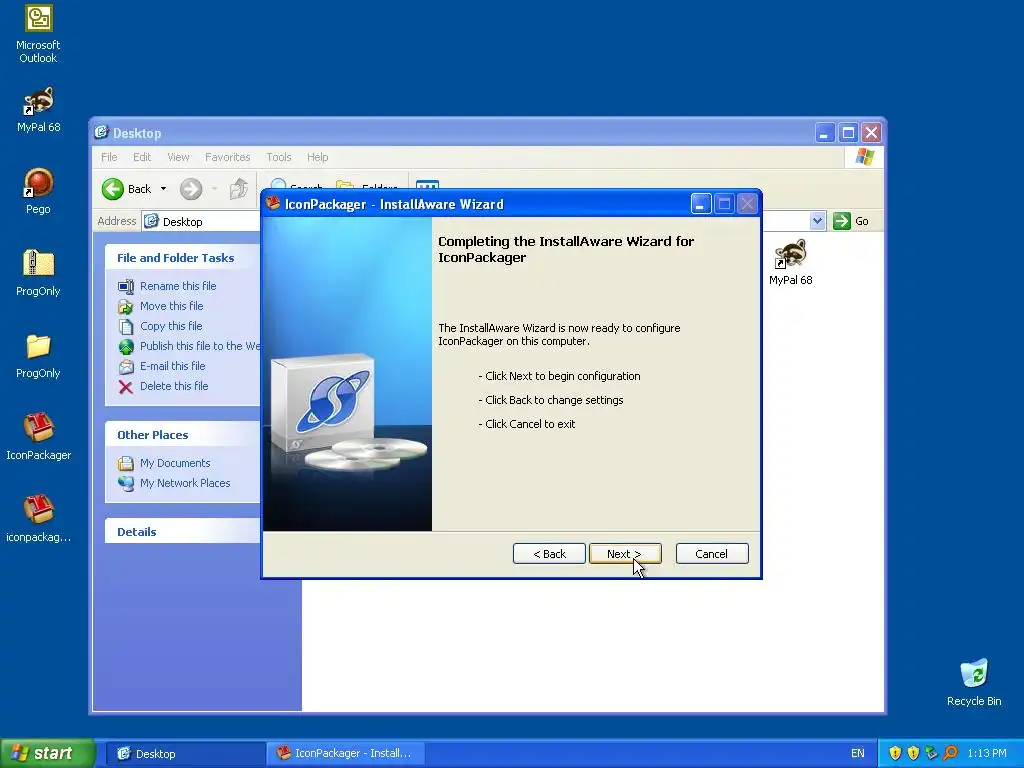Click the Delete this file link
Image resolution: width=1024 pixels, height=768 pixels.
174,387
